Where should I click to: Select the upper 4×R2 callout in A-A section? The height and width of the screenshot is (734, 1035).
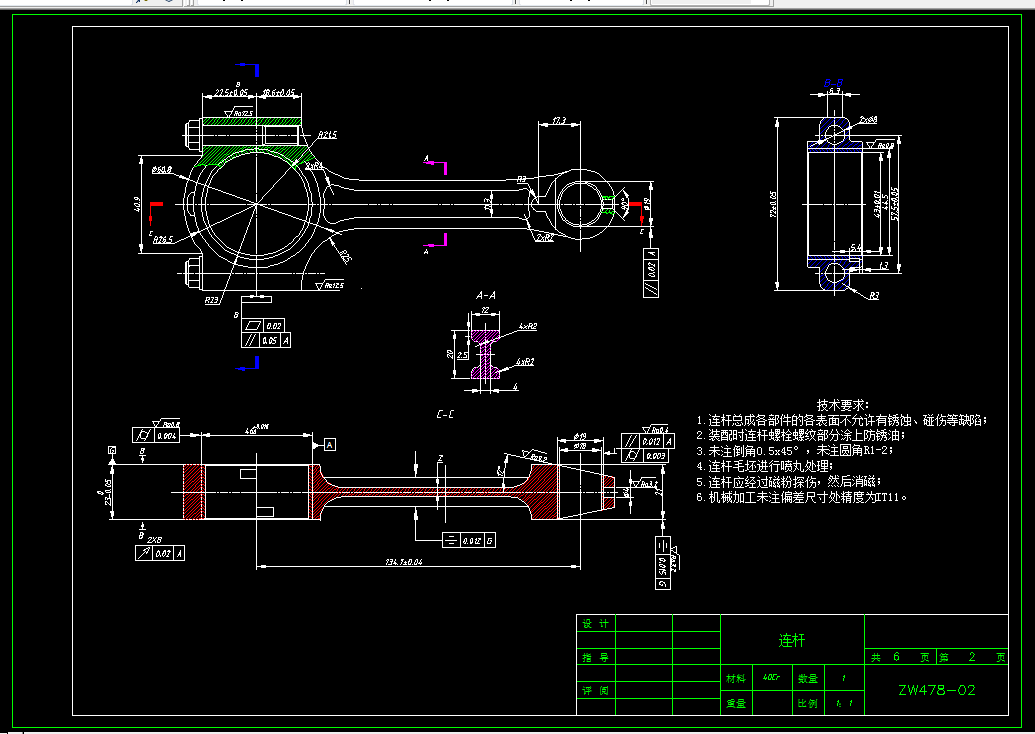coord(527,327)
